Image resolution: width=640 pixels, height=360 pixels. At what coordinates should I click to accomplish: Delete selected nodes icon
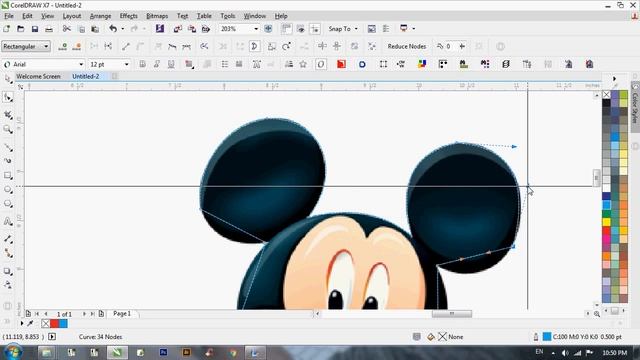tap(77, 47)
